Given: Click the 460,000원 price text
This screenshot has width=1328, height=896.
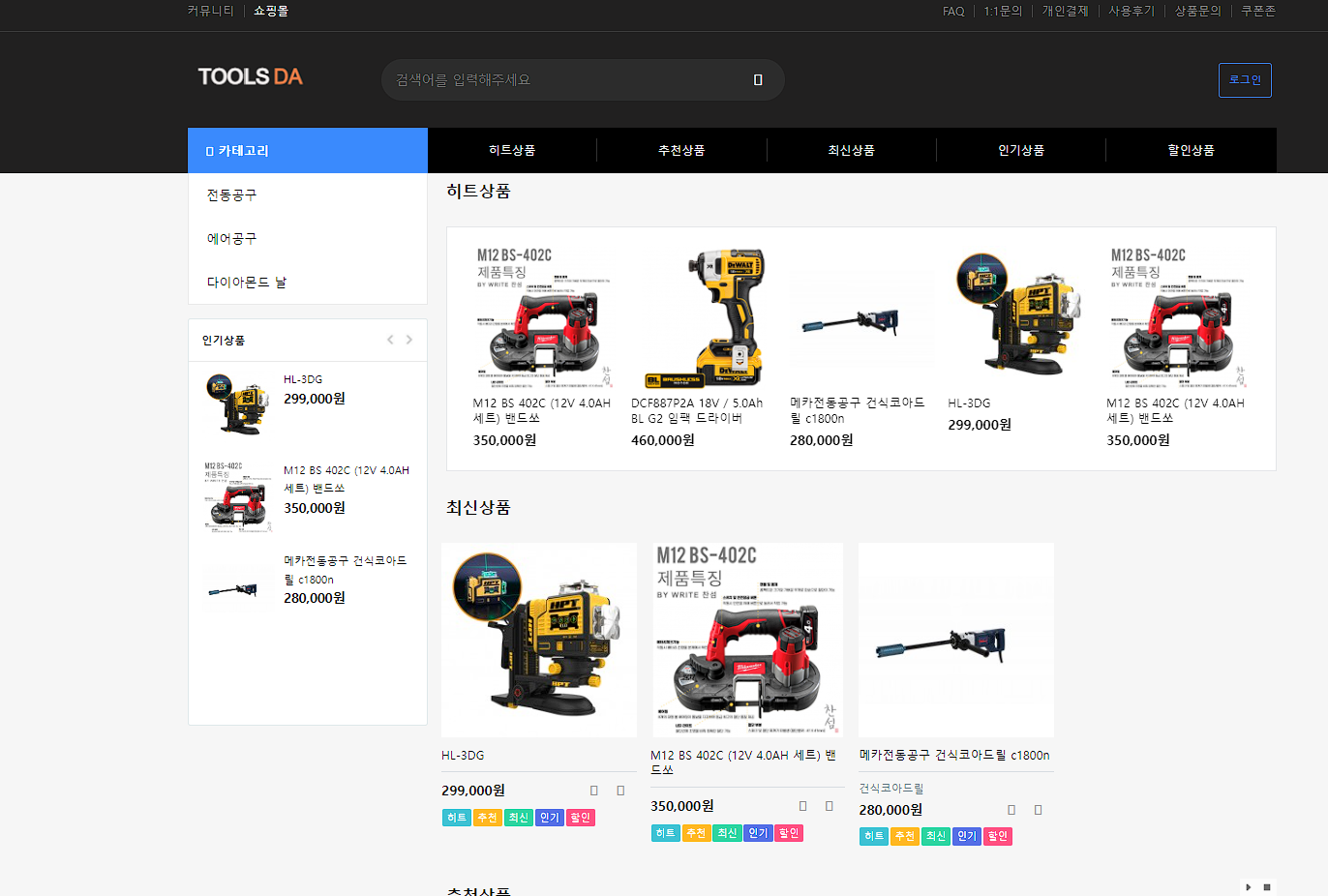Looking at the screenshot, I should click(x=663, y=440).
